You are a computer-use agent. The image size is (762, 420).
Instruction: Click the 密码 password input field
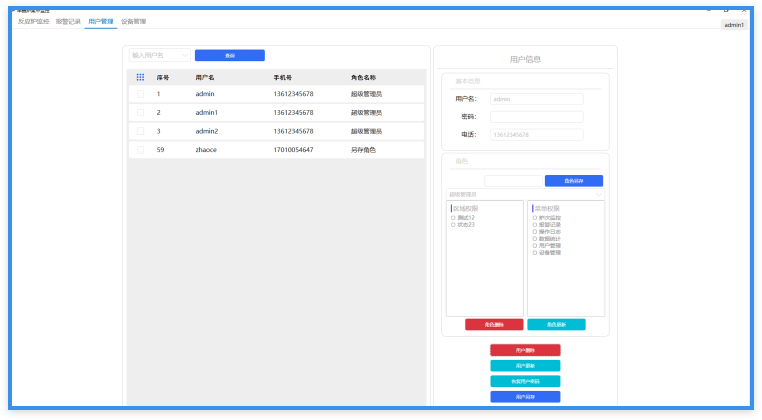tap(536, 117)
